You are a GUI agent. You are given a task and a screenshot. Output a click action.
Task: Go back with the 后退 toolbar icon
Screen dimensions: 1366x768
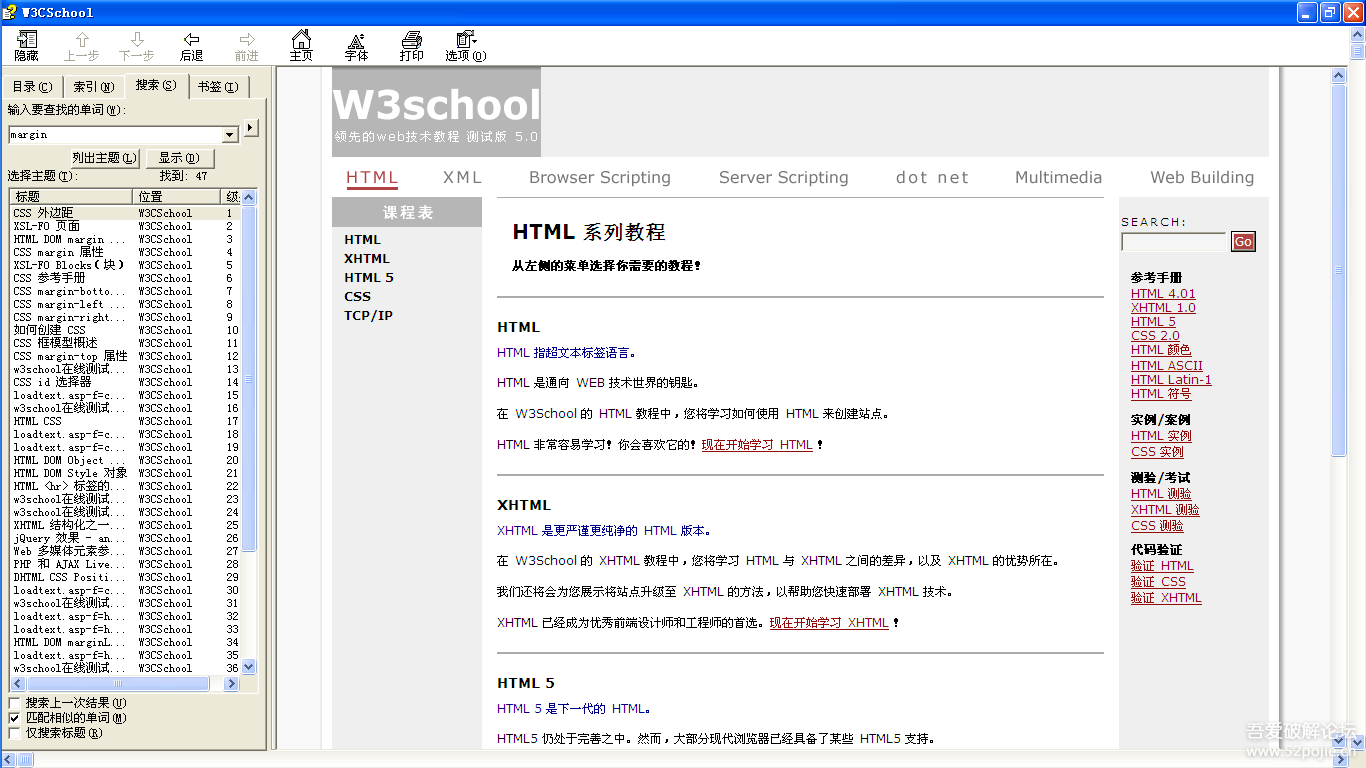(191, 46)
